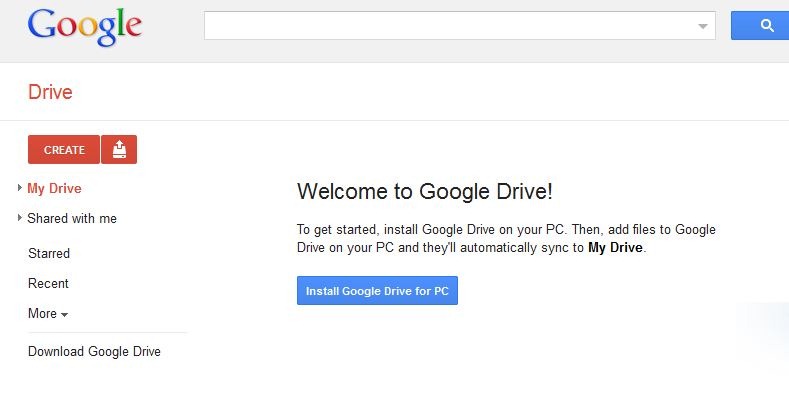Click the red Drive title
This screenshot has height=397, width=789.
tap(50, 92)
